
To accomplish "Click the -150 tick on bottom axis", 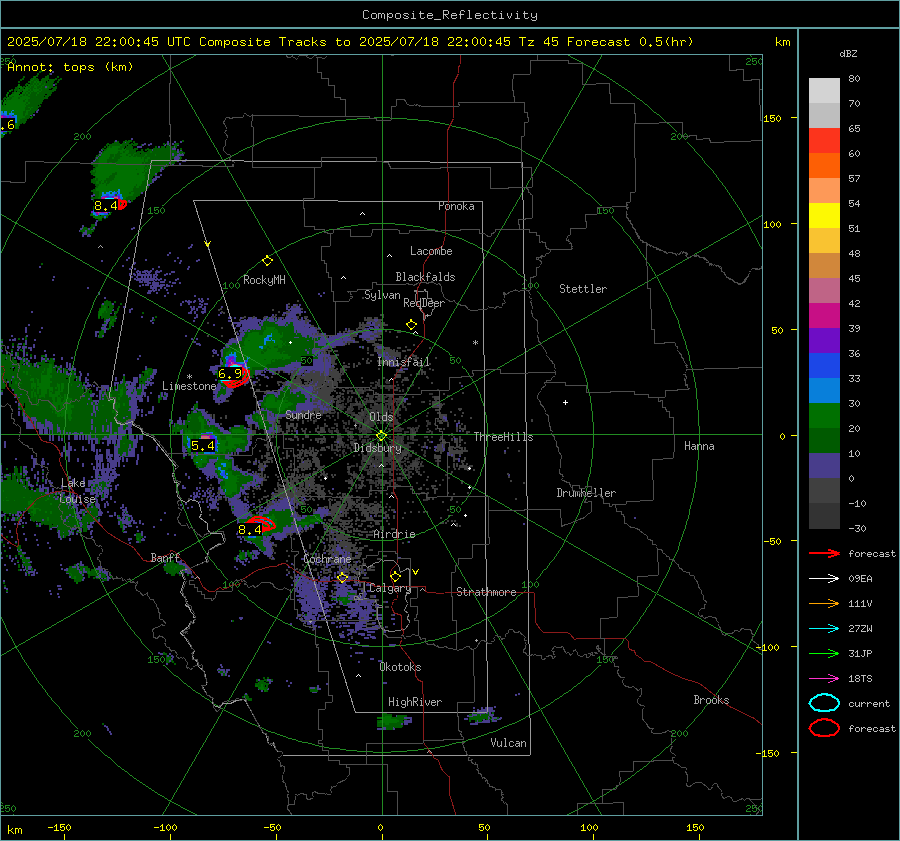I will (x=59, y=827).
